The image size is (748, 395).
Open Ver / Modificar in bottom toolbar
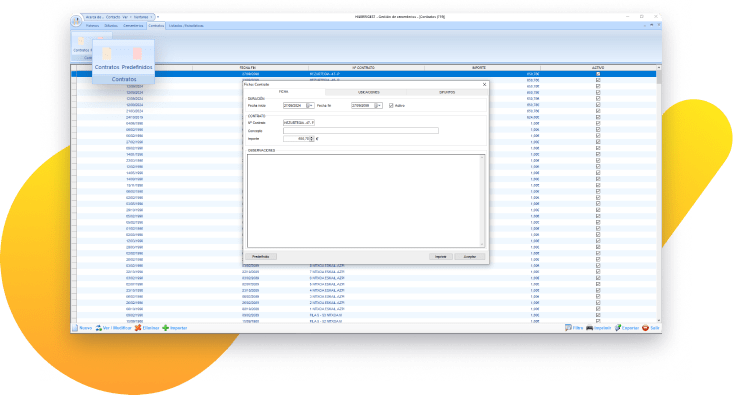coord(113,328)
